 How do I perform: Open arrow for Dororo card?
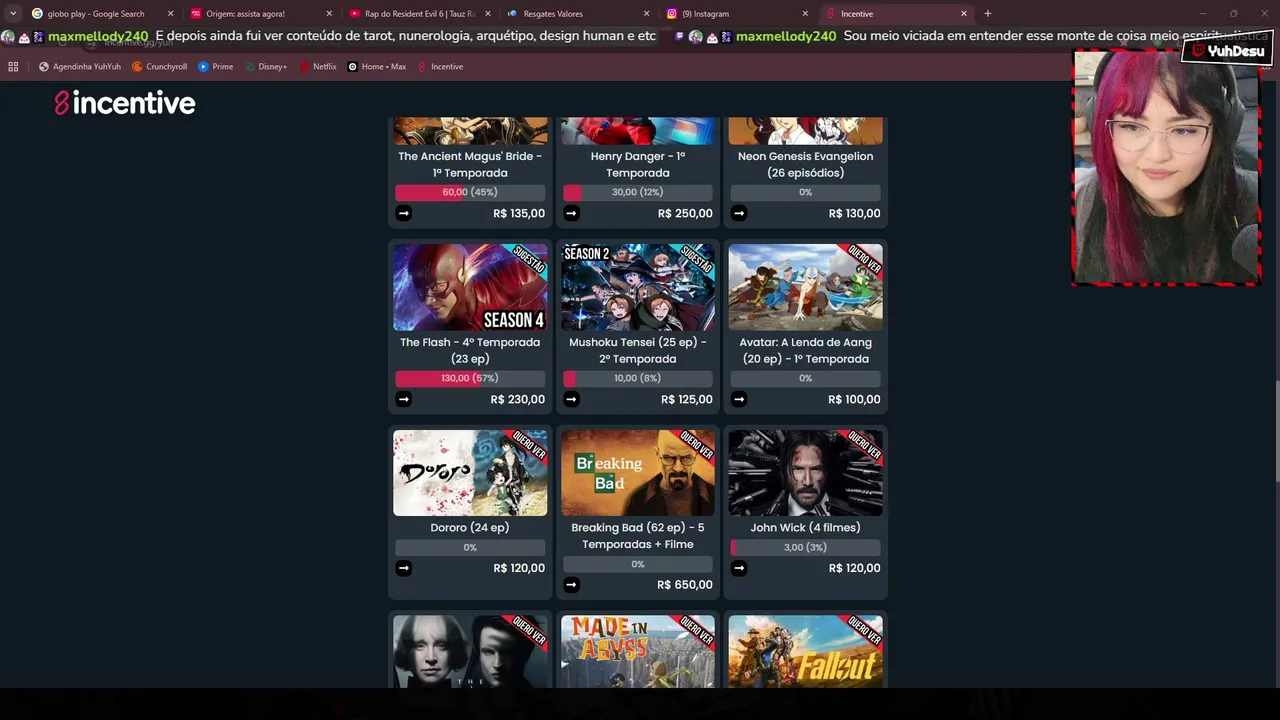click(x=403, y=568)
